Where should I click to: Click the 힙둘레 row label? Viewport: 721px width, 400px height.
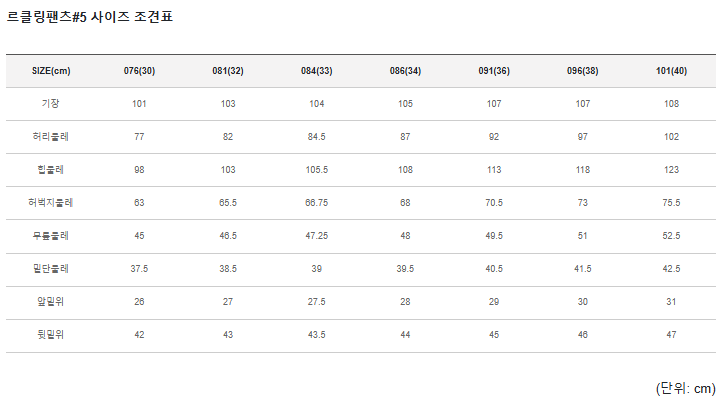coord(51,170)
